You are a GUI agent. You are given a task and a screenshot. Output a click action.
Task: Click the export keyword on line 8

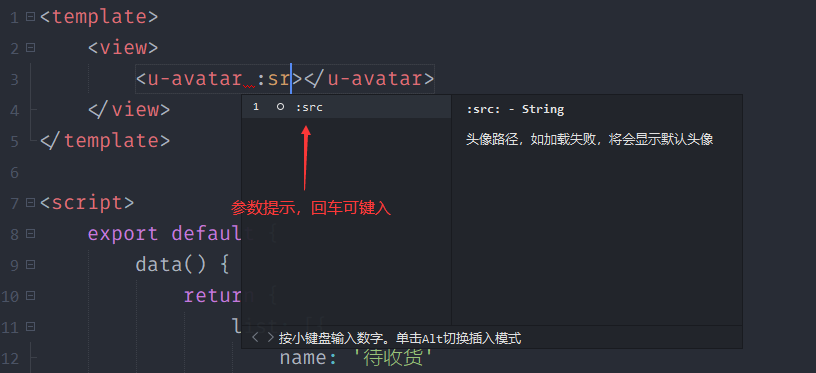point(123,234)
